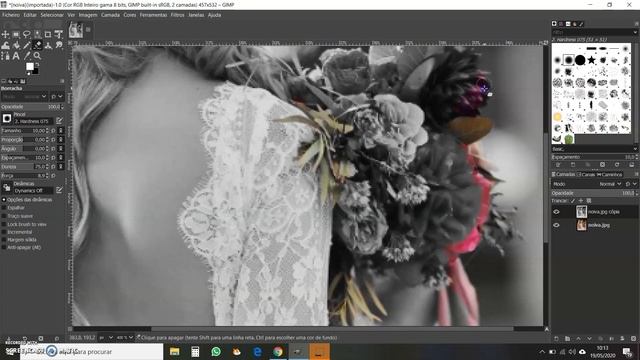Viewport: 640px width, 360px height.
Task: Select the Fuzzy Select tool
Action: click(x=37, y=34)
